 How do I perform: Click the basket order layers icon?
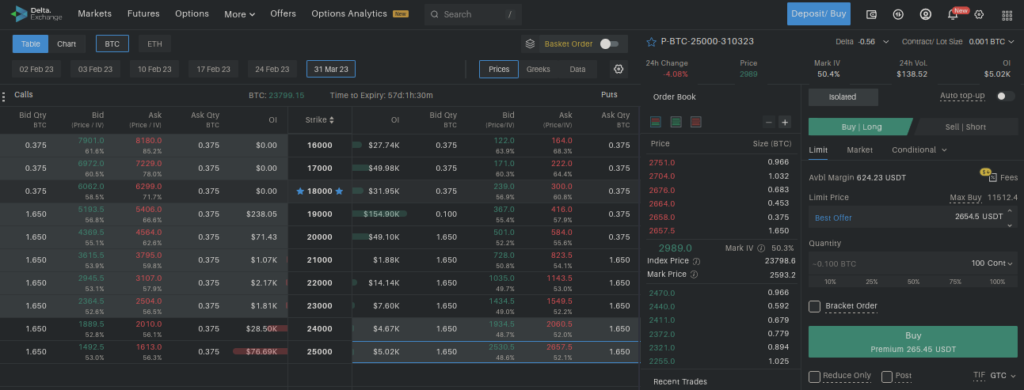tap(530, 44)
